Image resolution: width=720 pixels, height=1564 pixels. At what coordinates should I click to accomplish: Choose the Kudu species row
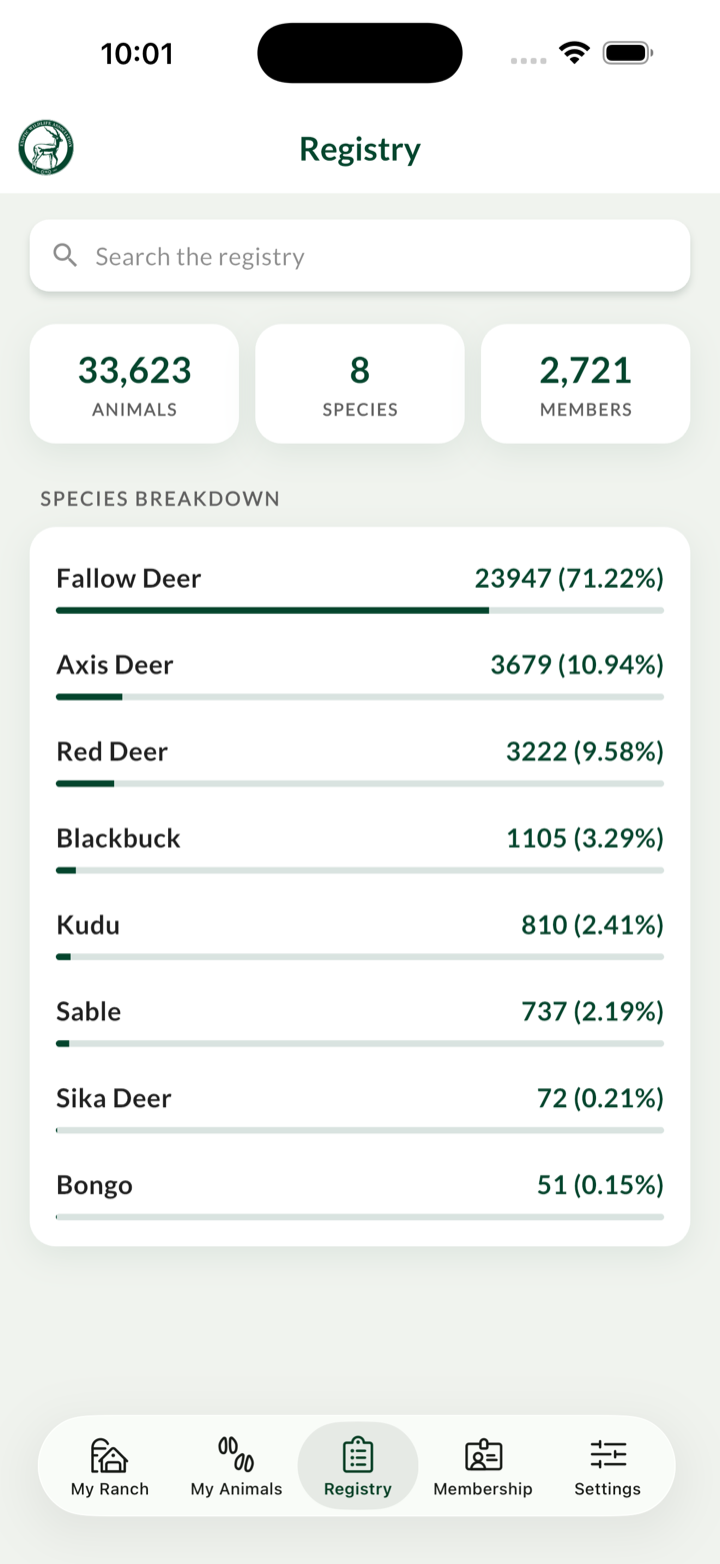[360, 935]
